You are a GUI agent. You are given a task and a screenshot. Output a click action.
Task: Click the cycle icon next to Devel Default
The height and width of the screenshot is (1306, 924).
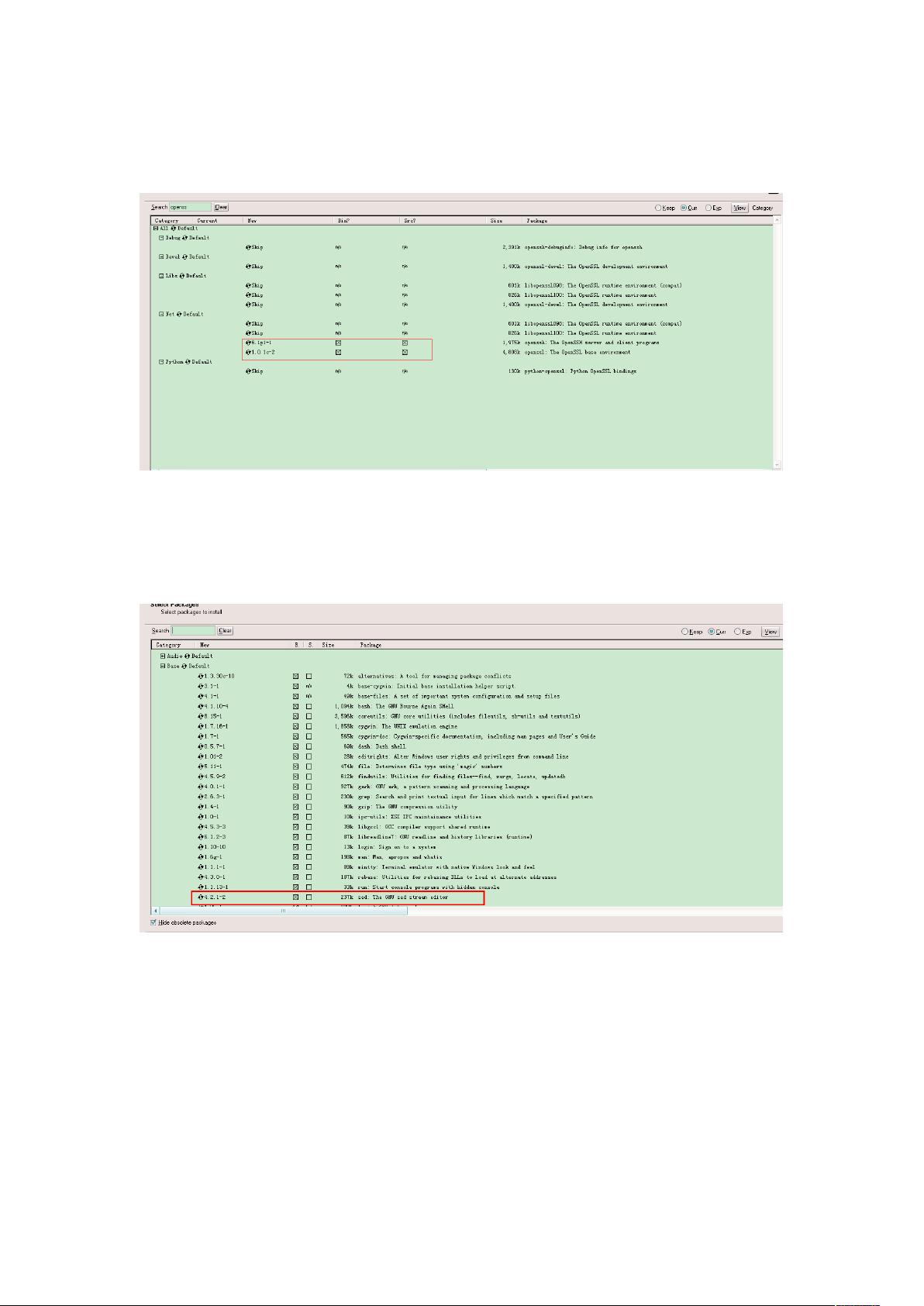(x=184, y=257)
